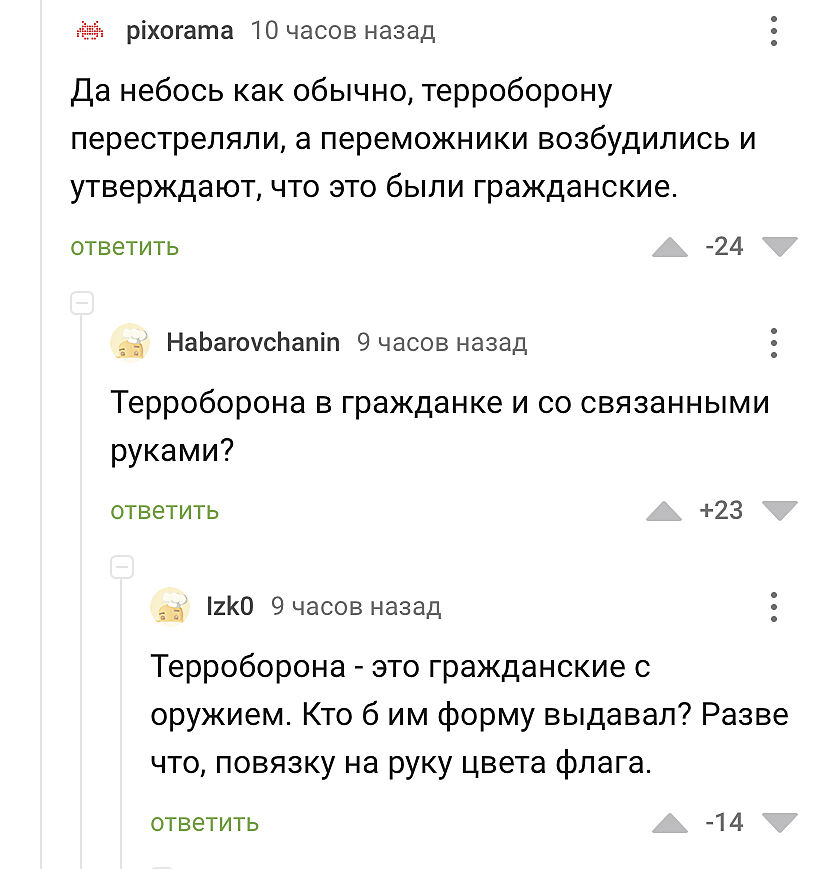
Task: Upvote the Izk0 comment
Action: click(x=670, y=823)
